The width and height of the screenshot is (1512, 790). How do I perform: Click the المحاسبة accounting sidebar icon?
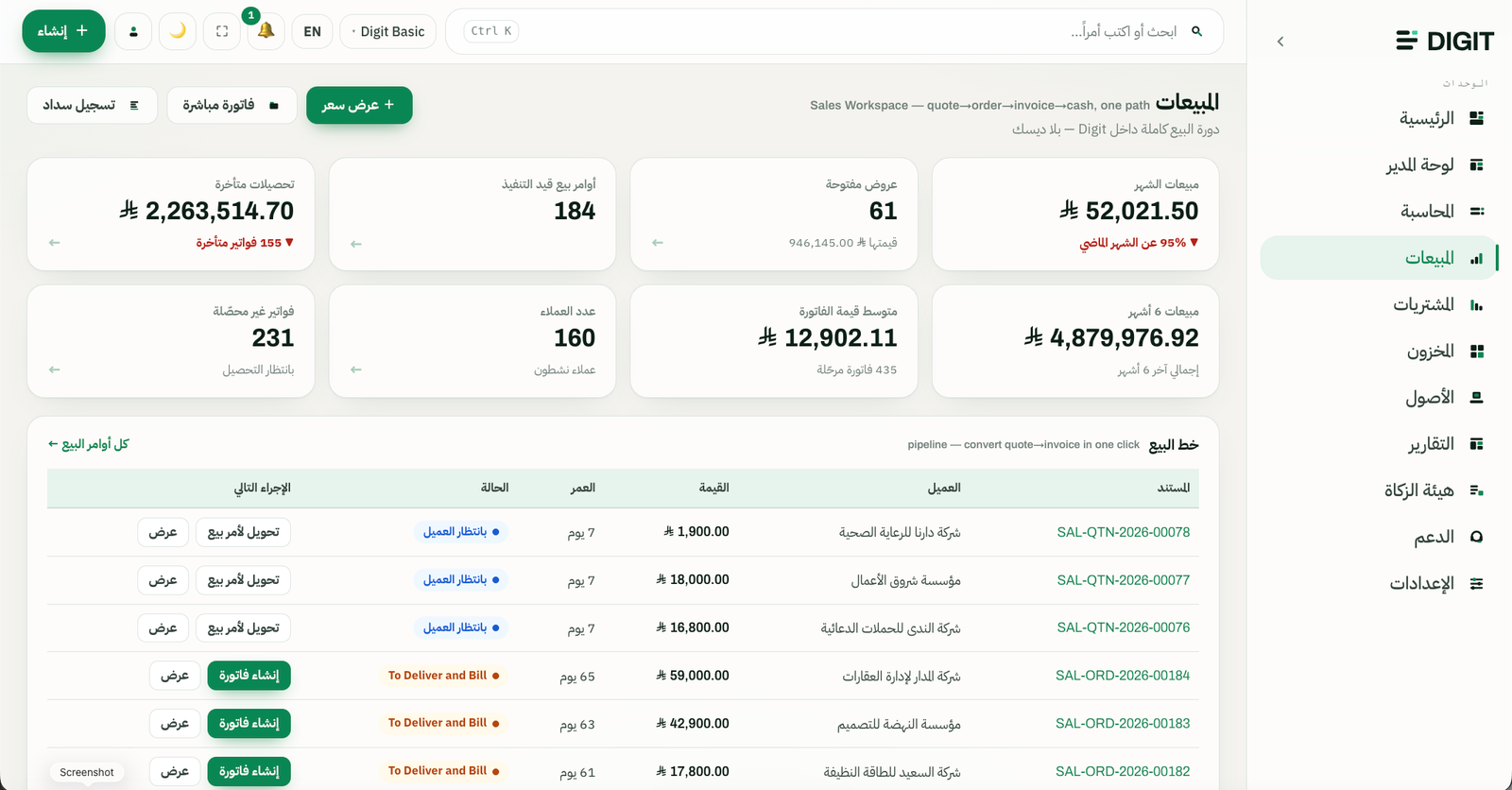click(x=1477, y=211)
